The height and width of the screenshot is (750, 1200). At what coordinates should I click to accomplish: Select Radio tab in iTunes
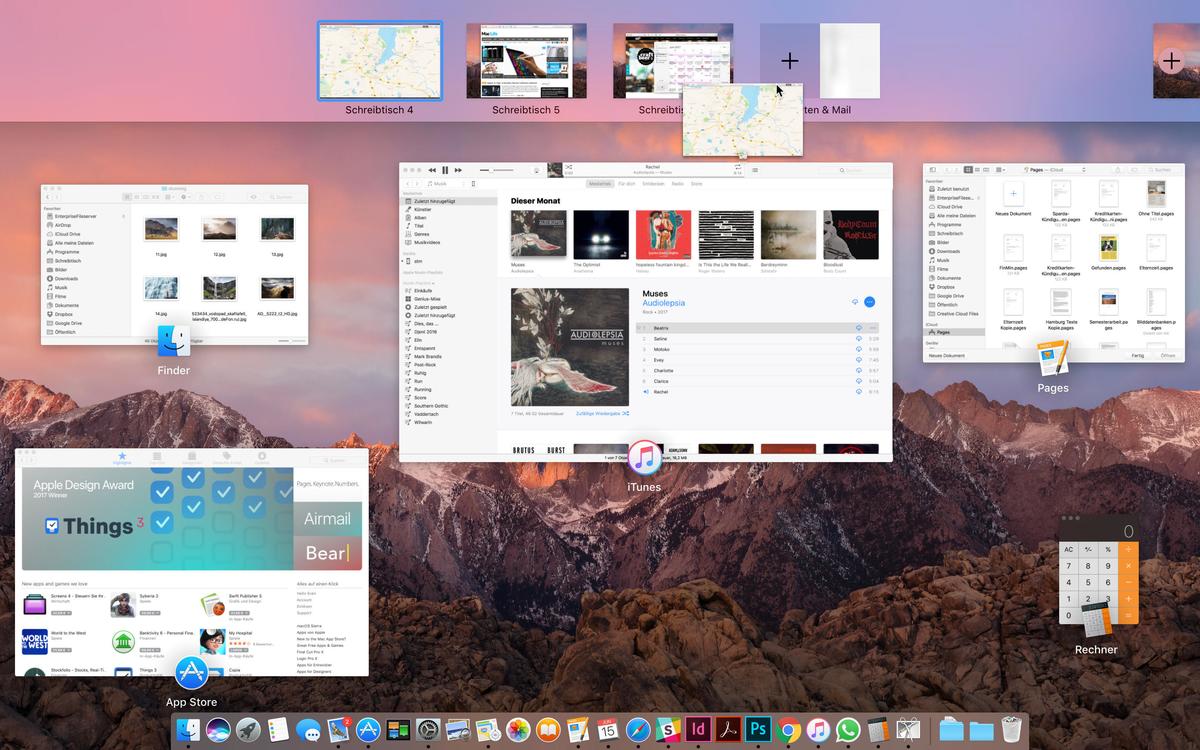point(677,184)
